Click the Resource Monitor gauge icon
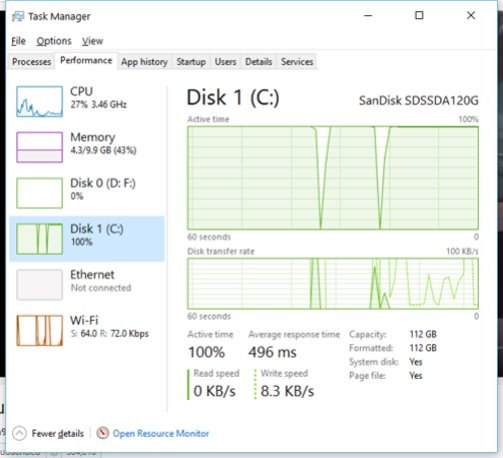The image size is (503, 458). pos(103,433)
